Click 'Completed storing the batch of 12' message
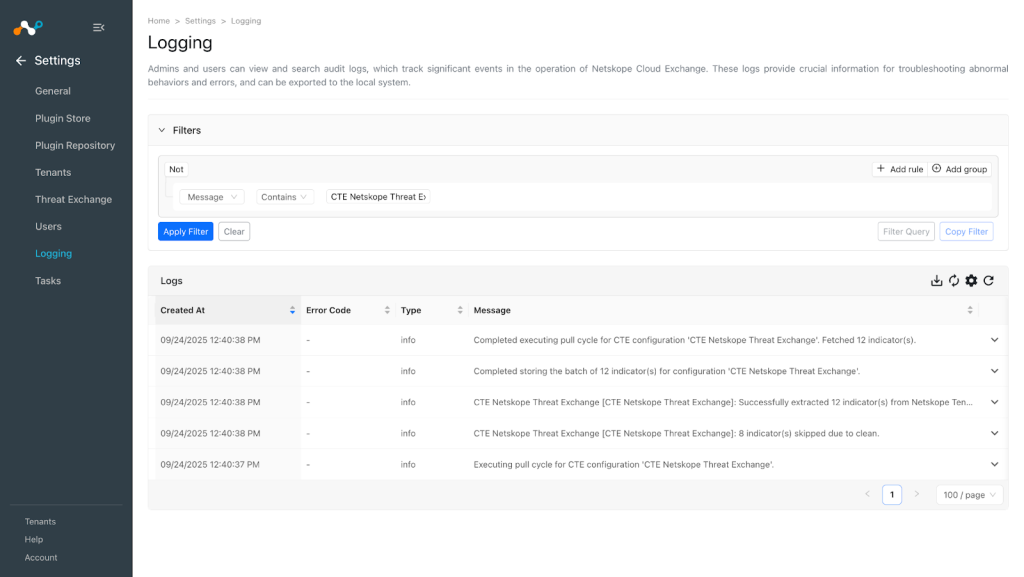 tap(666, 371)
